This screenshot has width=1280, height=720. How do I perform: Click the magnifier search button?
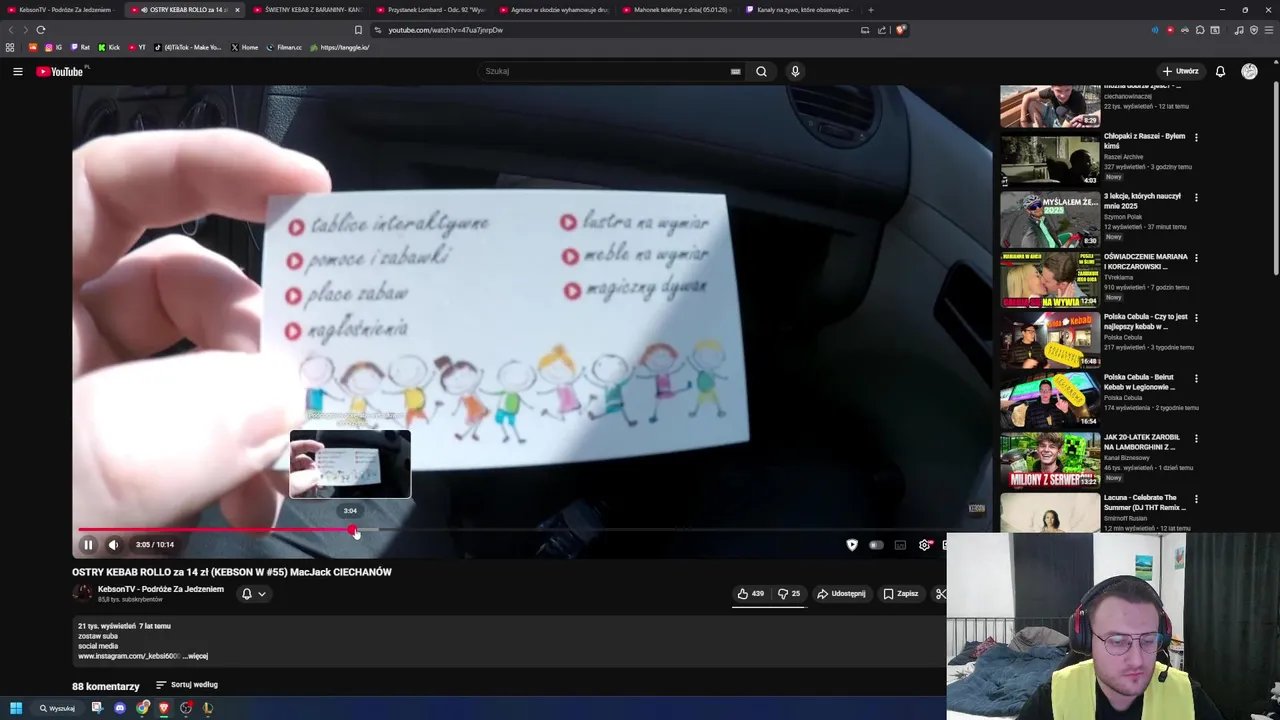coord(761,71)
